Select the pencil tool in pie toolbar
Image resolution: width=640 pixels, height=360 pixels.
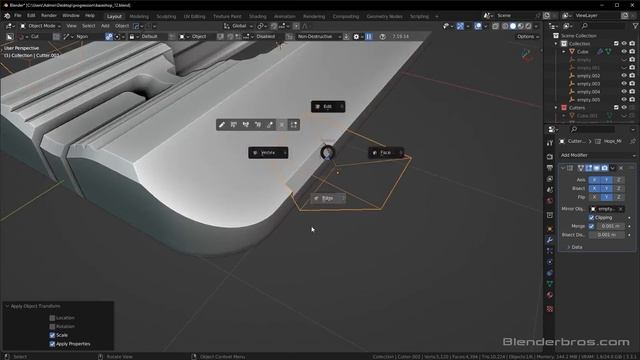tap(222, 124)
